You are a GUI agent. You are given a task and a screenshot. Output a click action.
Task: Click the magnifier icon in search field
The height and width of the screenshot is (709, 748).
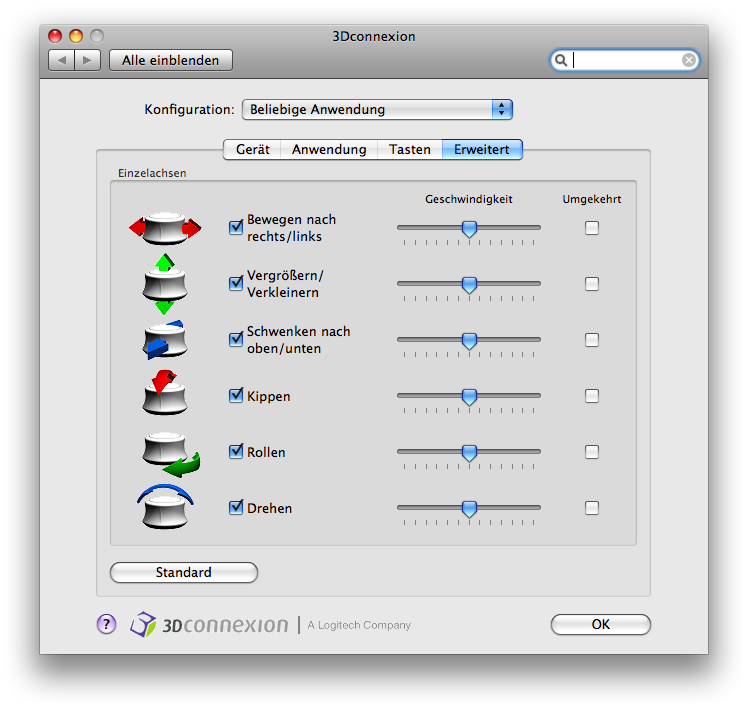[x=561, y=60]
